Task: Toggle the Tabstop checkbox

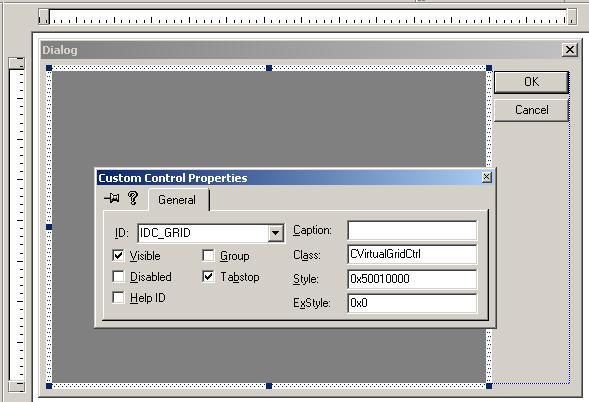Action: pos(208,277)
